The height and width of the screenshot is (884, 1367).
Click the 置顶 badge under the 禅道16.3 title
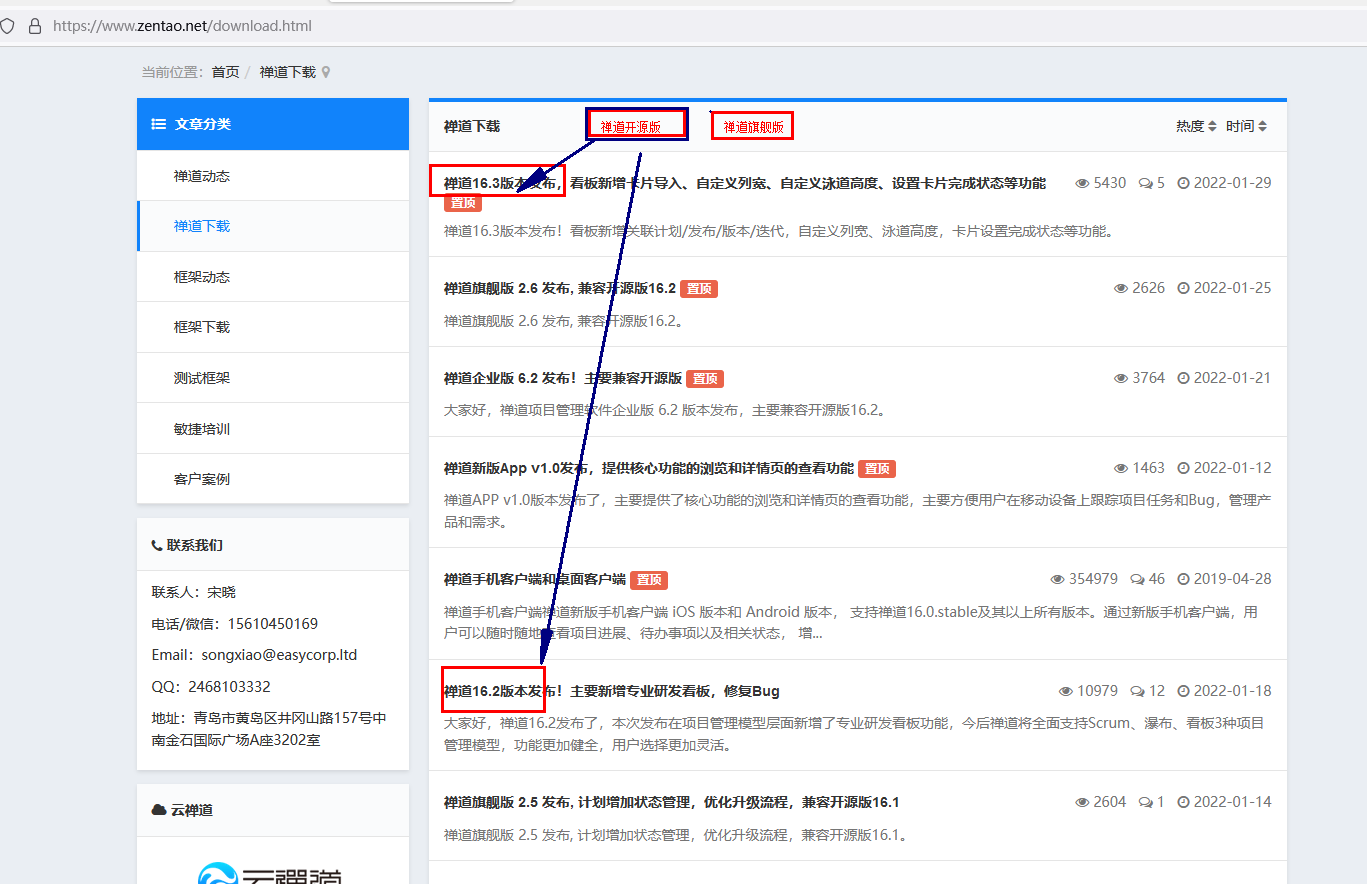click(463, 203)
